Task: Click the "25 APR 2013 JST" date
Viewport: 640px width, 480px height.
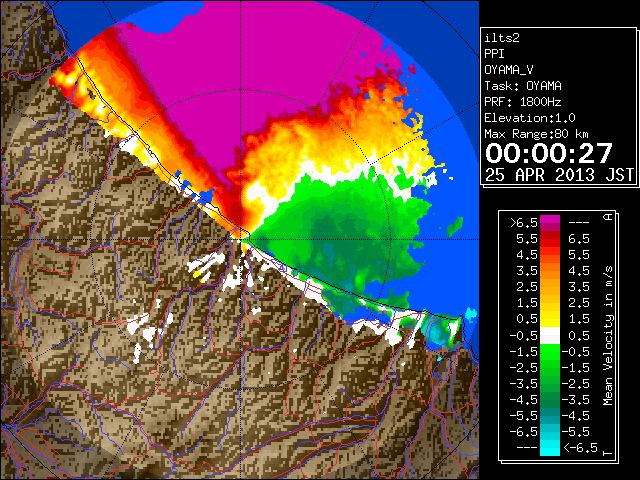Action: pyautogui.click(x=560, y=175)
